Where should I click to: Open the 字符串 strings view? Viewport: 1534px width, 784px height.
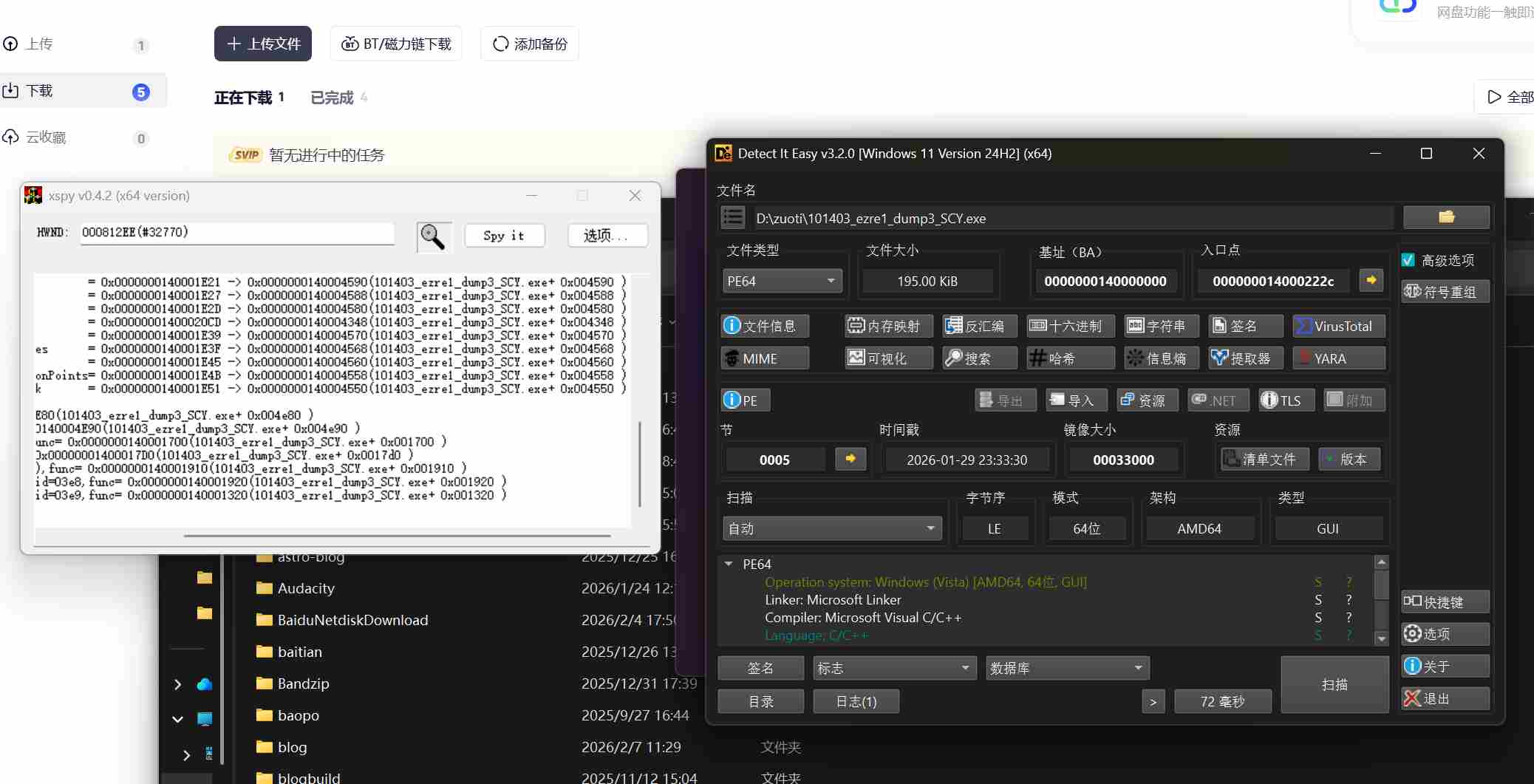click(x=1161, y=326)
